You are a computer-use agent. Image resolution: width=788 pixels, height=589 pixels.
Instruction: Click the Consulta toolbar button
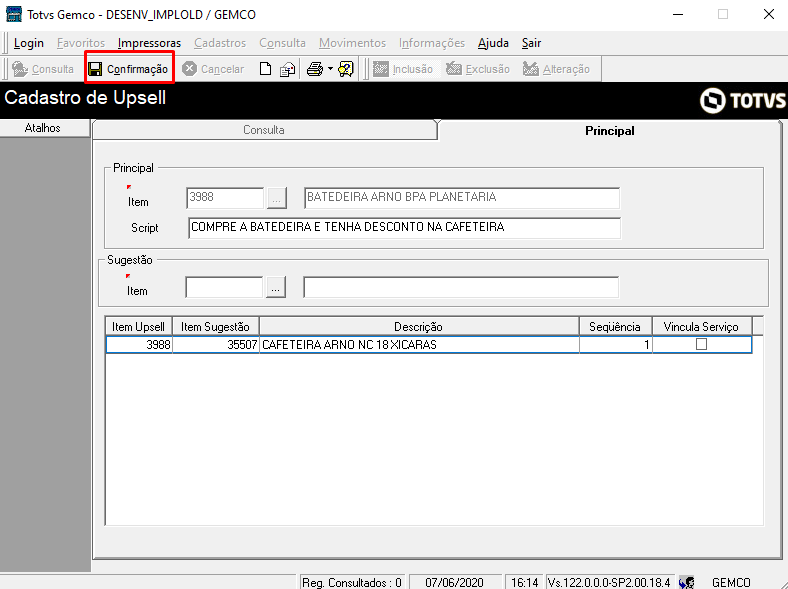pyautogui.click(x=43, y=69)
